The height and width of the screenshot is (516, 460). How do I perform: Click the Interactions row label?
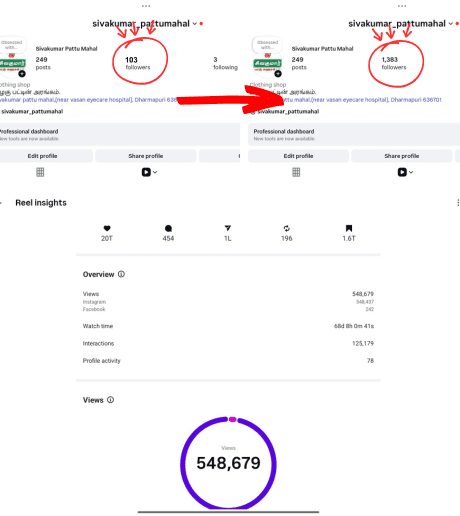[x=98, y=343]
